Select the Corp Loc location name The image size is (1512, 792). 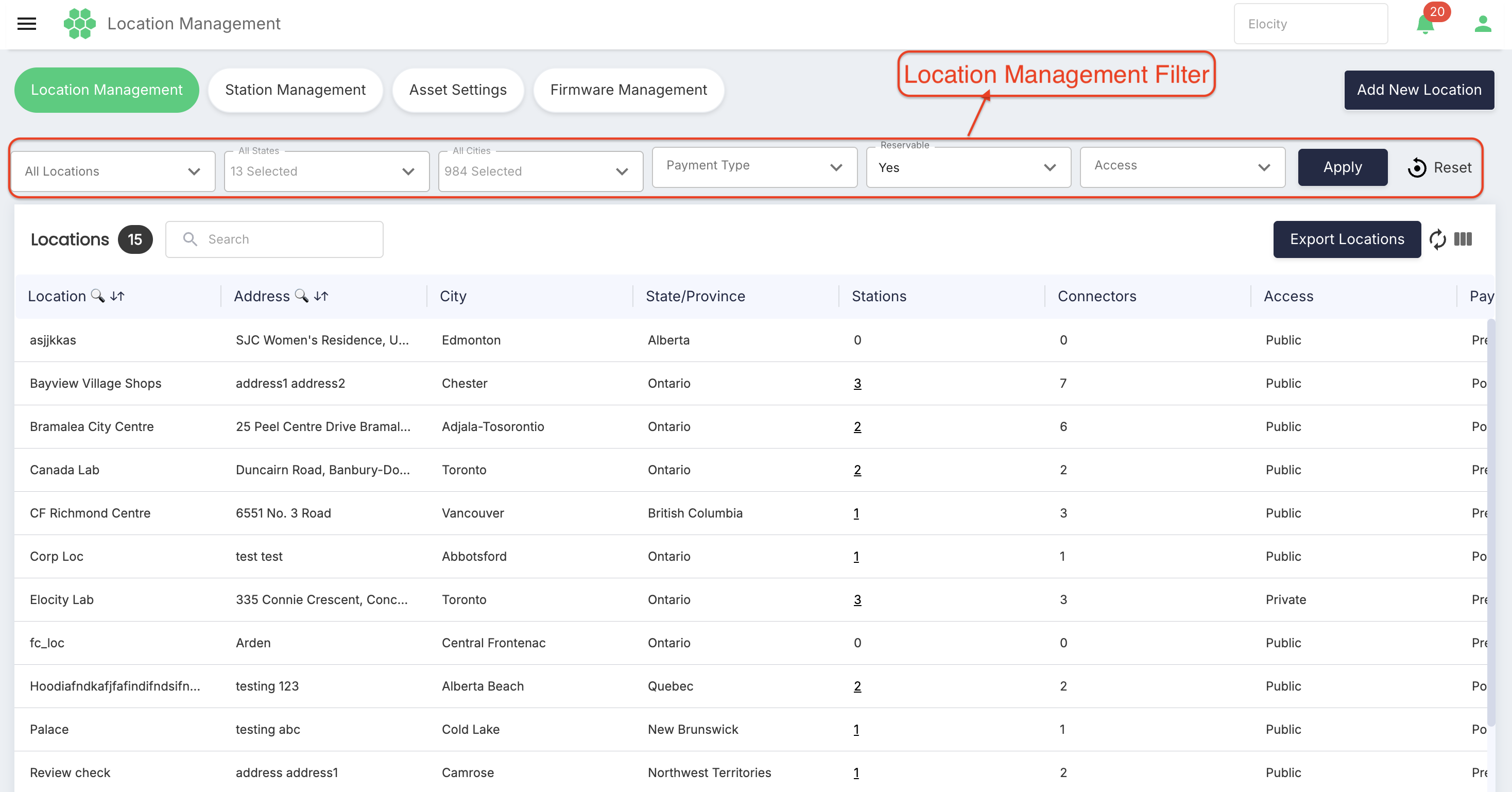tap(56, 557)
